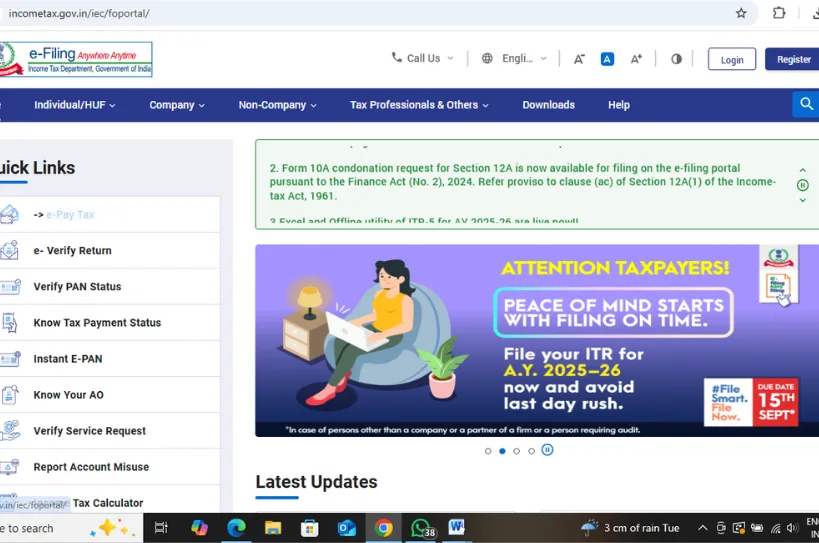Pause the scrolling news ticker
819x543 pixels.
(x=802, y=185)
